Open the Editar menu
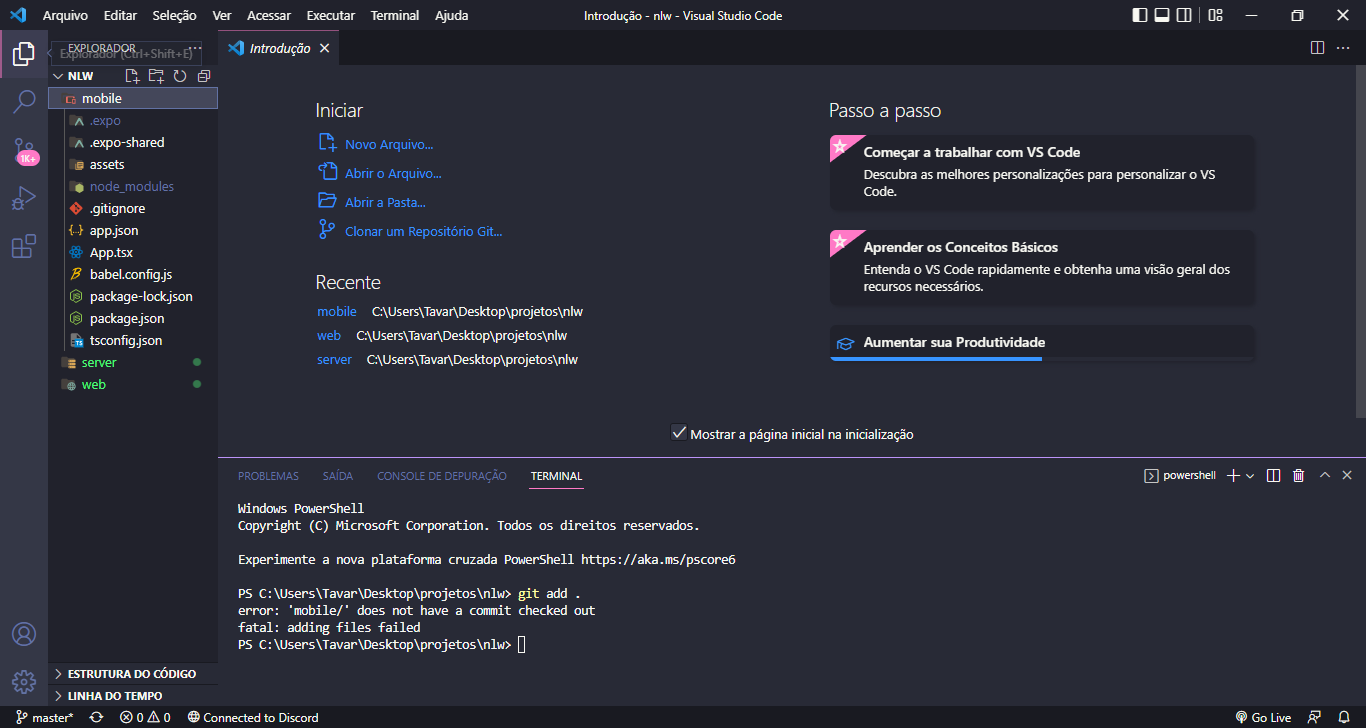 tap(120, 15)
